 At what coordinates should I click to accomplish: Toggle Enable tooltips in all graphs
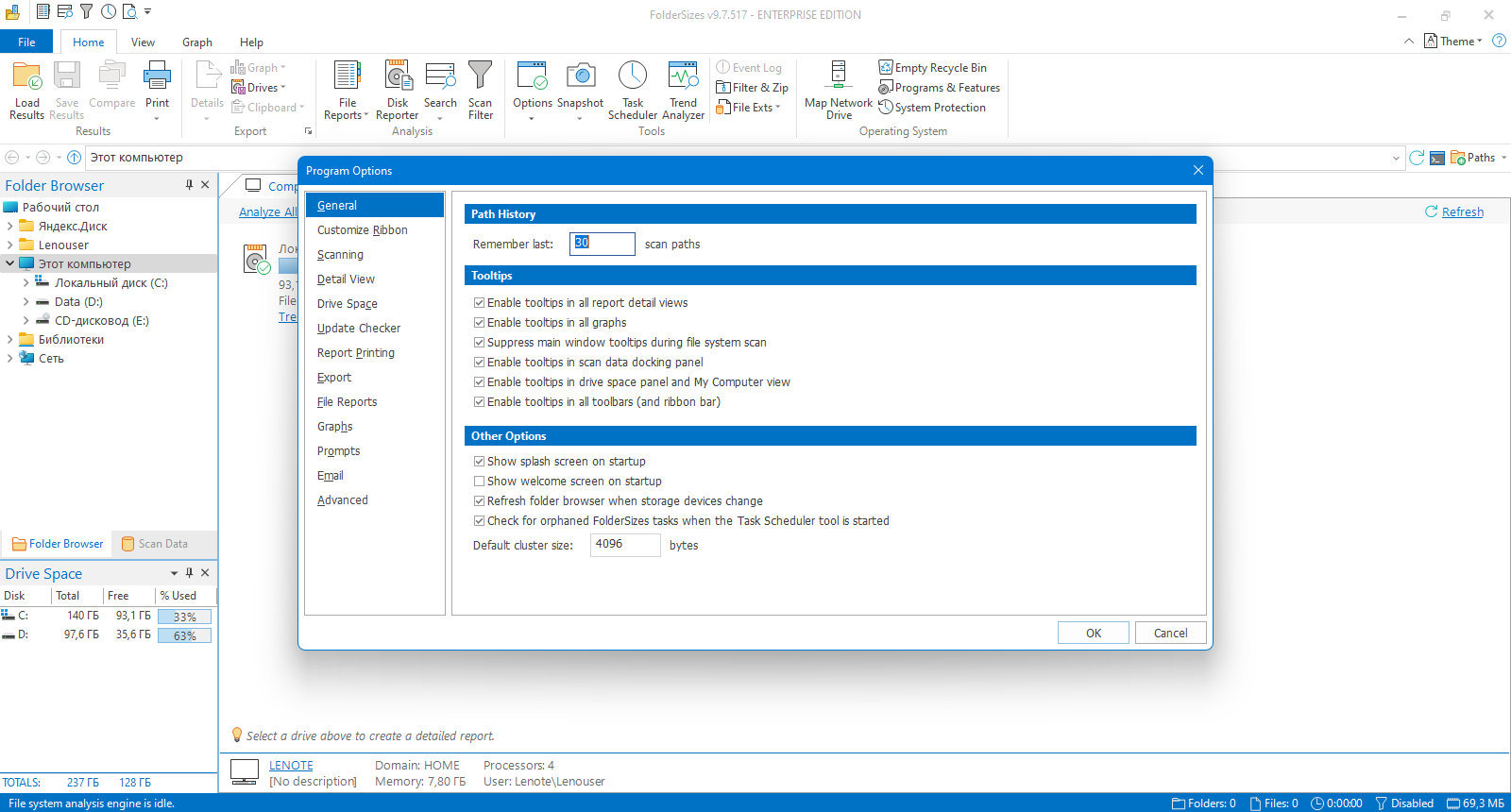coord(480,323)
